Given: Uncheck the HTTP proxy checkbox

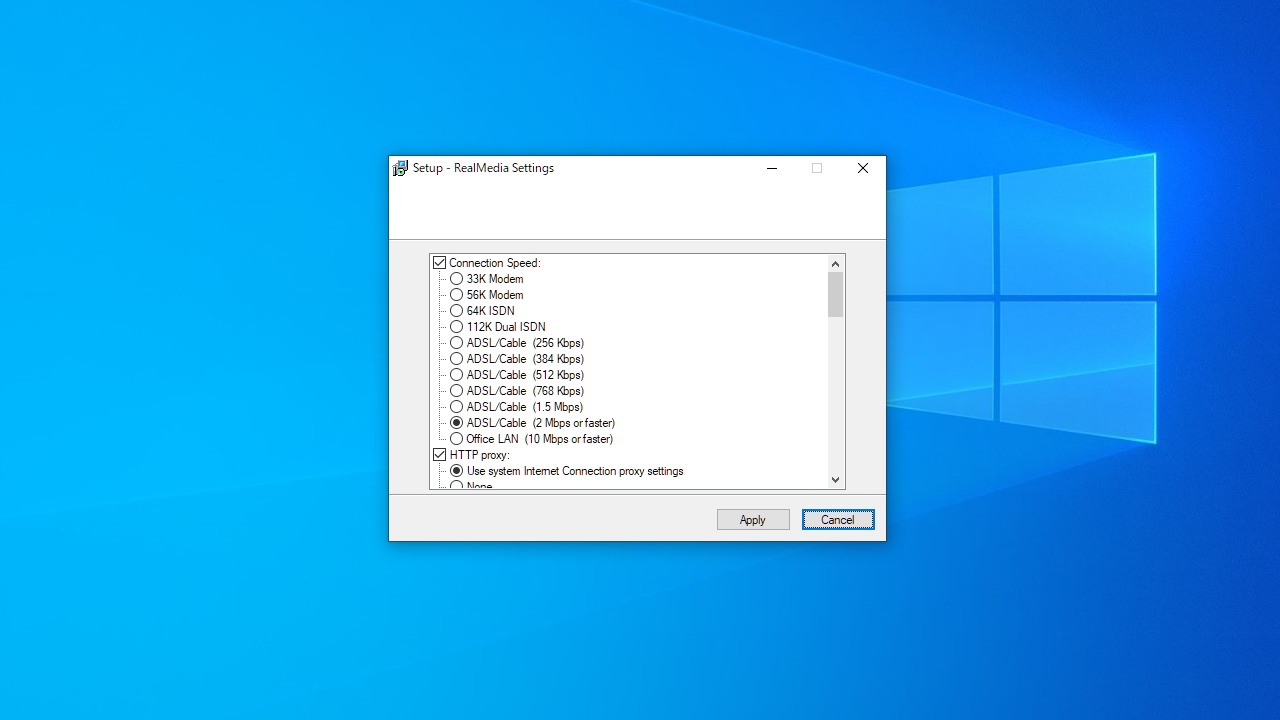Looking at the screenshot, I should click(x=439, y=455).
